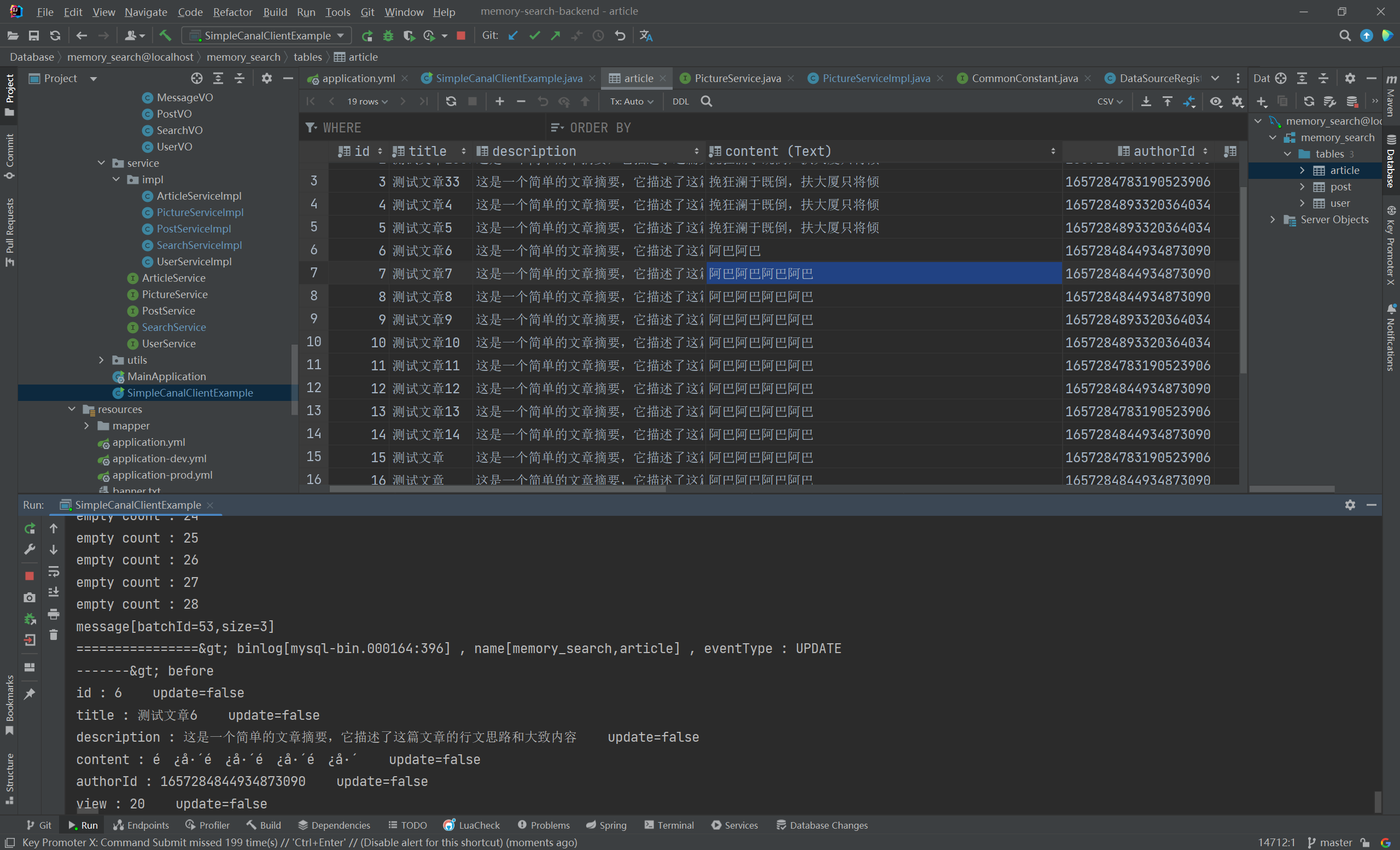
Task: Click the Git update project arrow
Action: point(513,36)
